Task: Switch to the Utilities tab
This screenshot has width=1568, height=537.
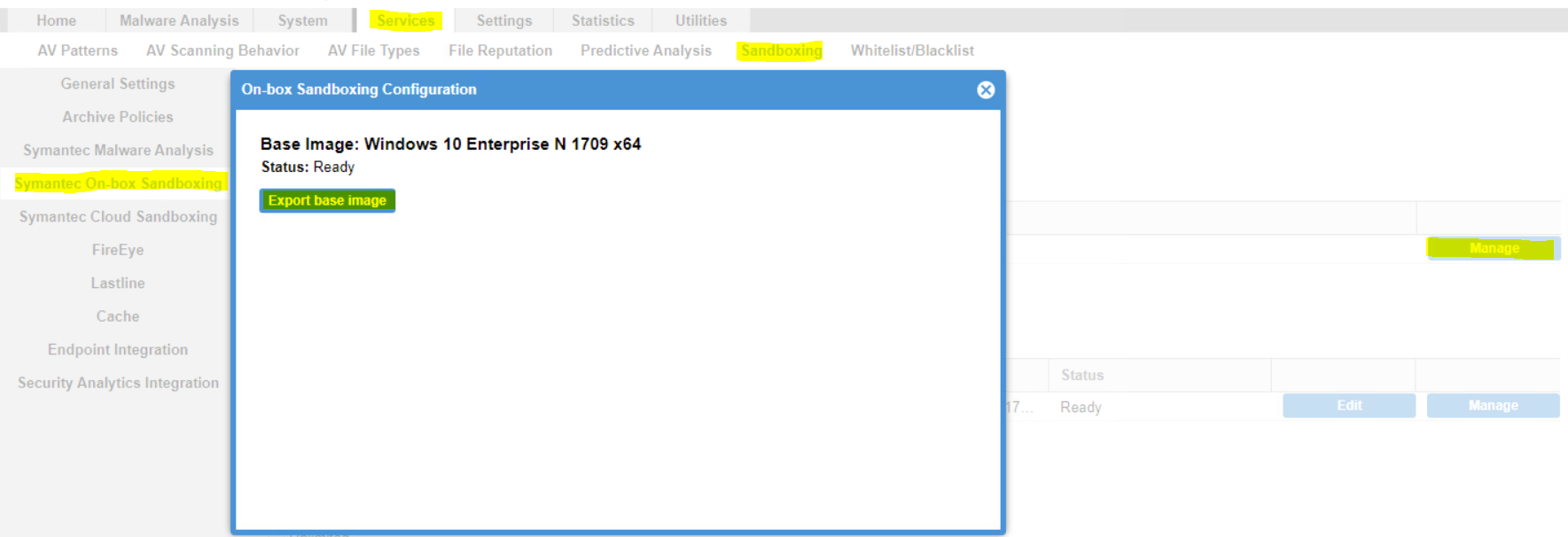Action: 701,20
